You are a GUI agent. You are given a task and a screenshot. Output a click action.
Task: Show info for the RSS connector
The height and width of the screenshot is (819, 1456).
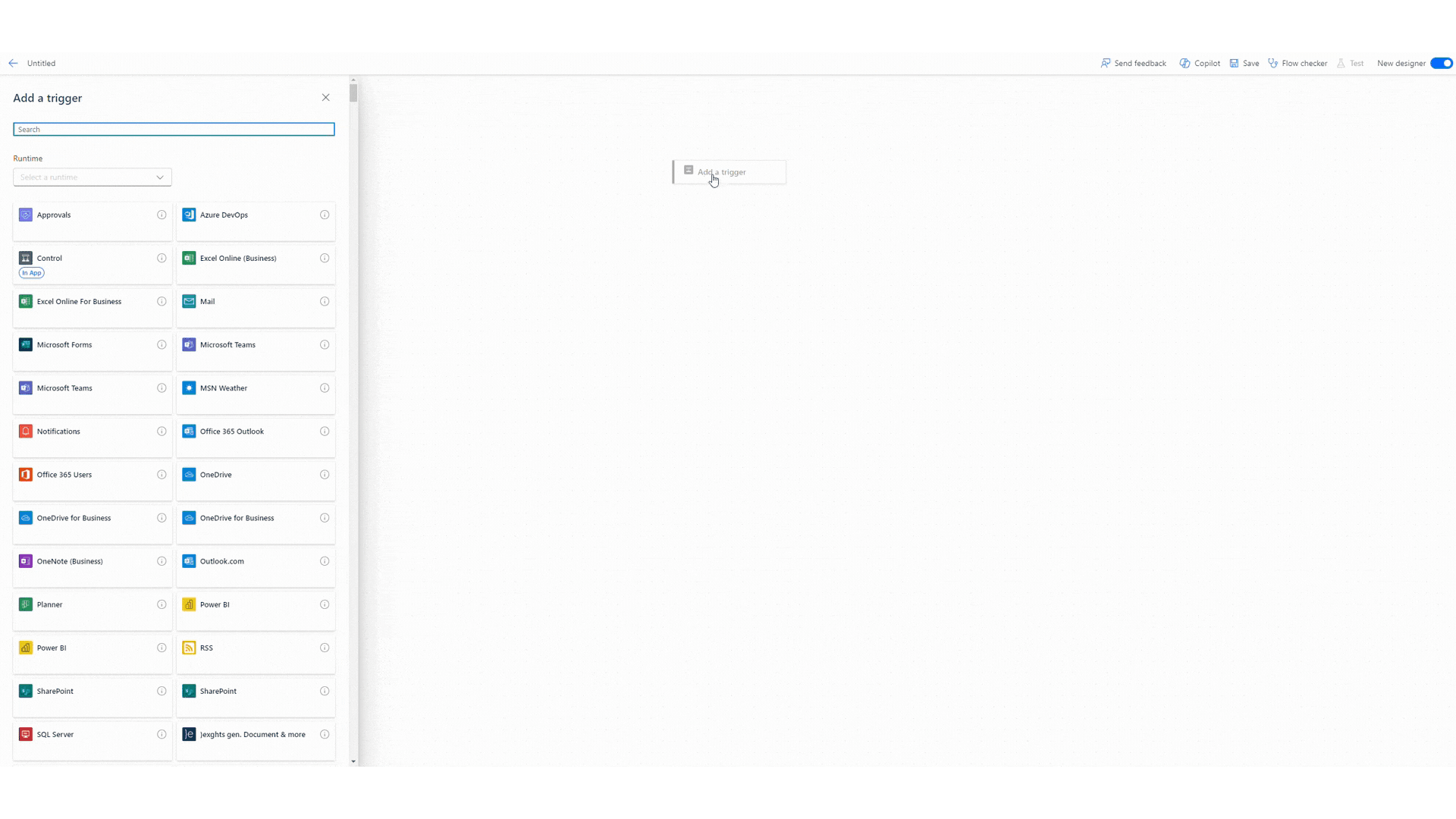(x=325, y=648)
